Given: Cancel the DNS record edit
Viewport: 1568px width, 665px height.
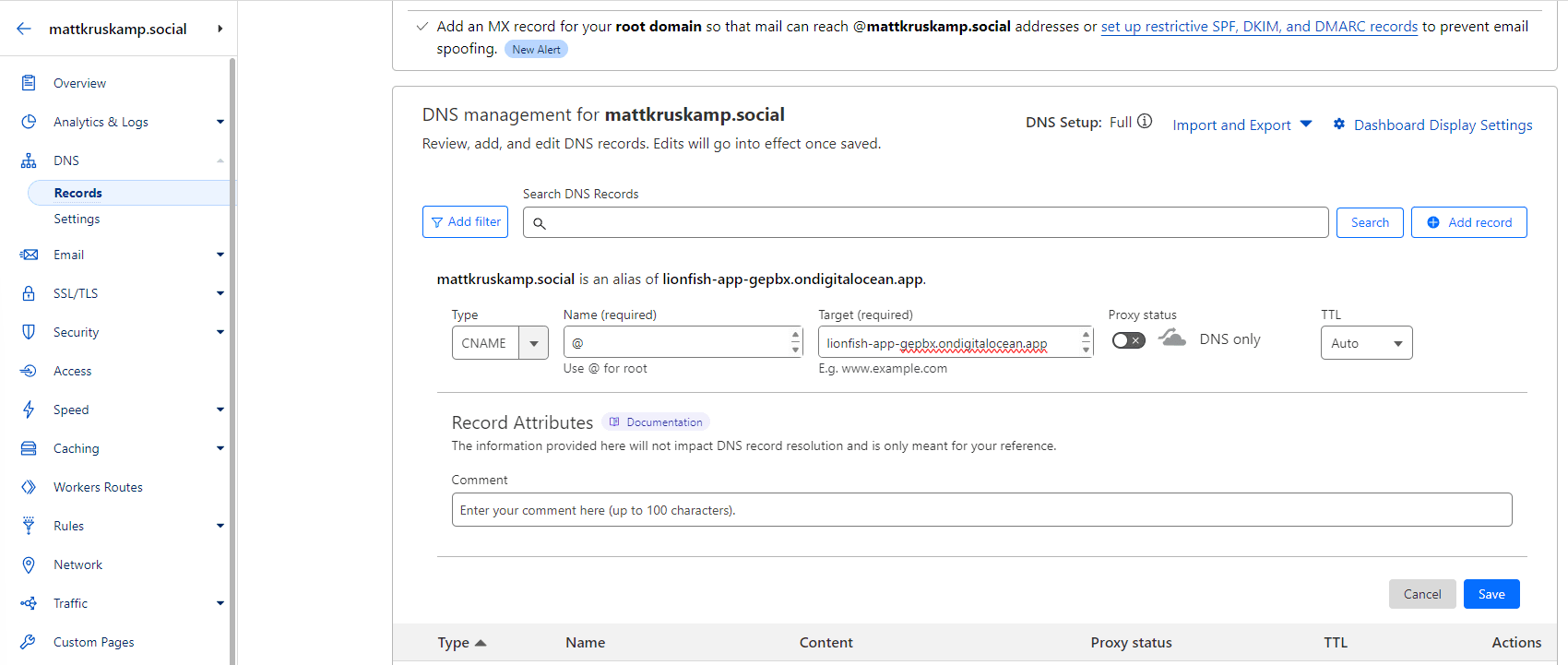Looking at the screenshot, I should (1422, 594).
